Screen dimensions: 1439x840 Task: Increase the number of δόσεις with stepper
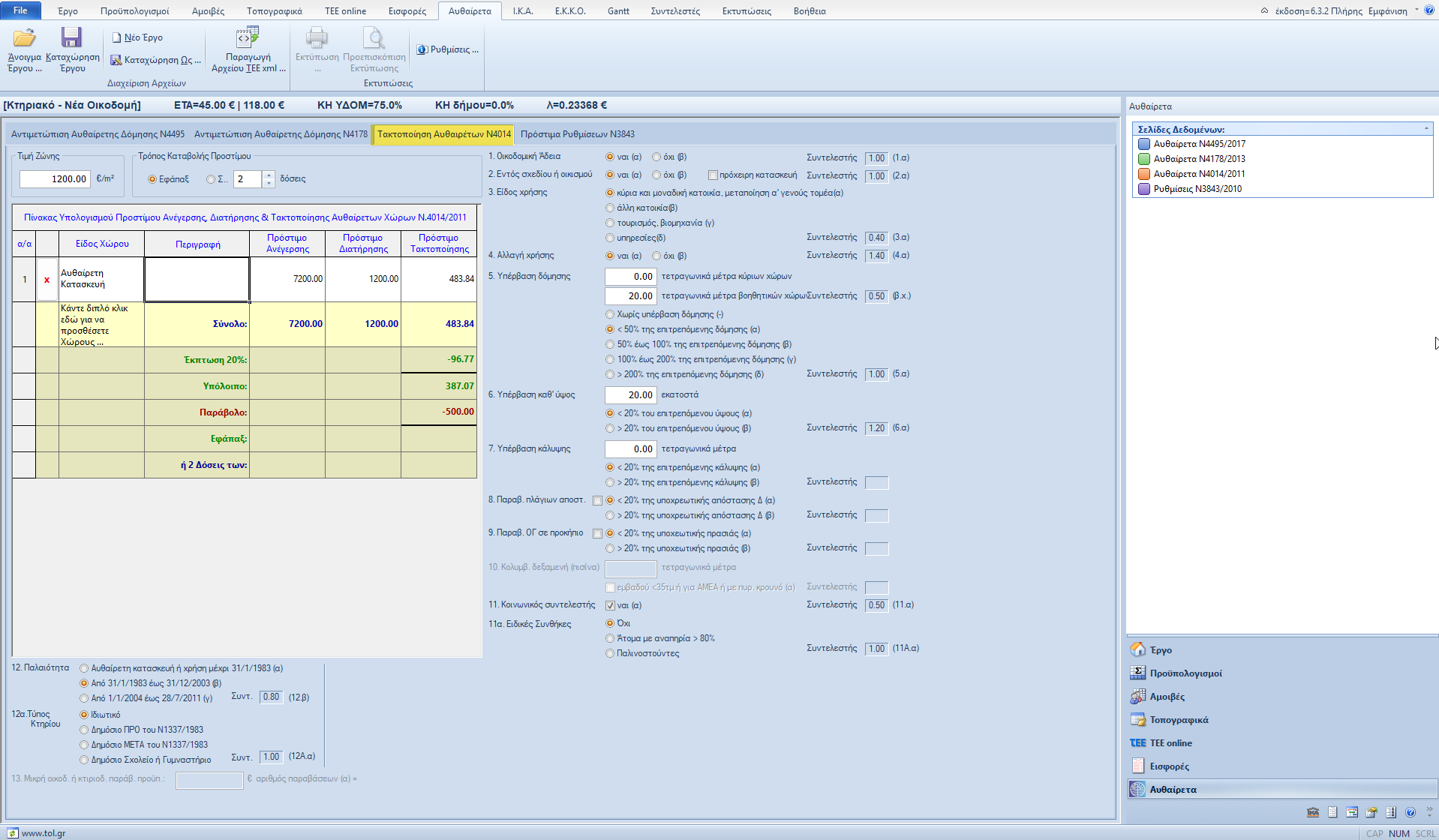[269, 175]
